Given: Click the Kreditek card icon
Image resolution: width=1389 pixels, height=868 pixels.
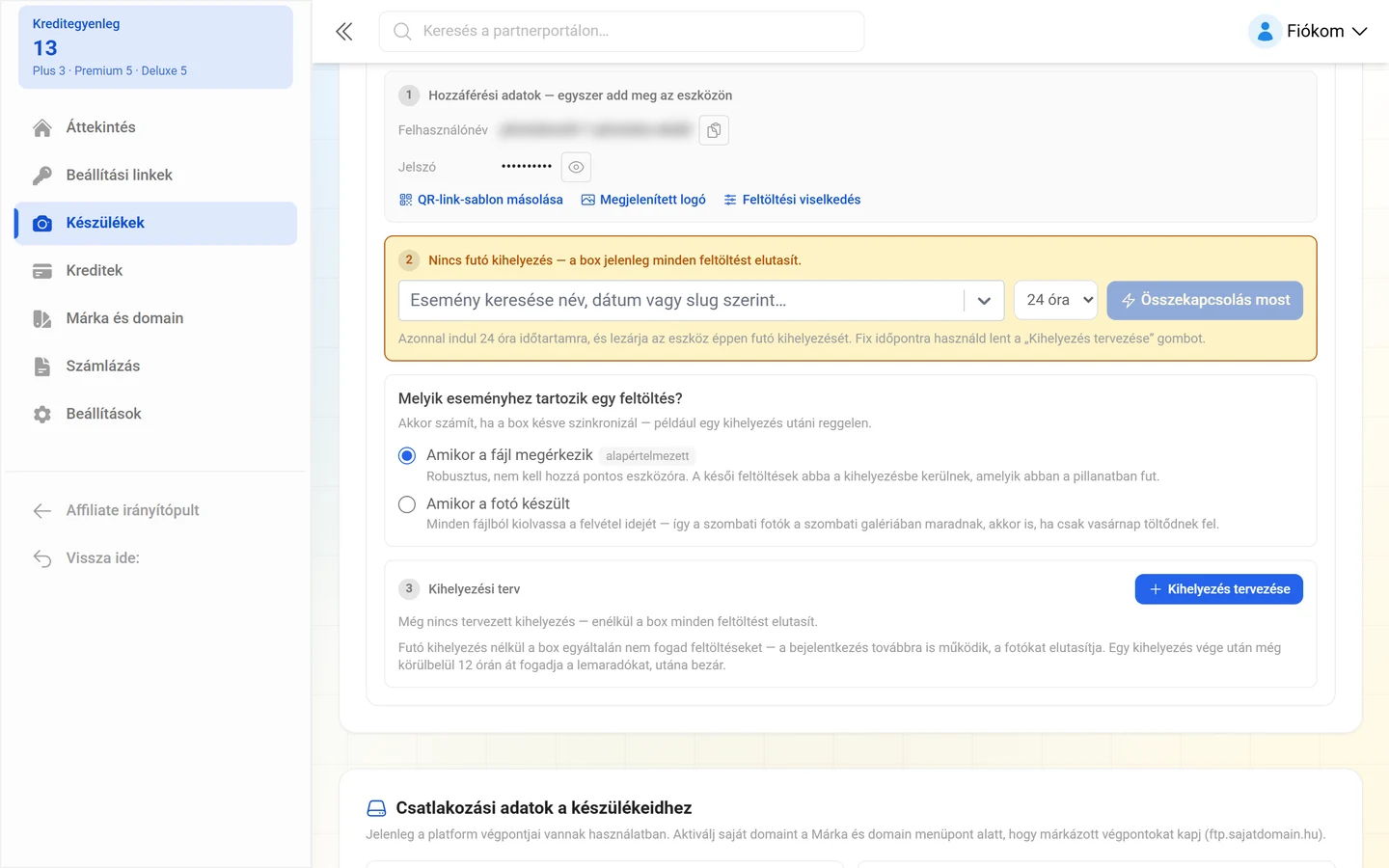Looking at the screenshot, I should click(x=42, y=271).
